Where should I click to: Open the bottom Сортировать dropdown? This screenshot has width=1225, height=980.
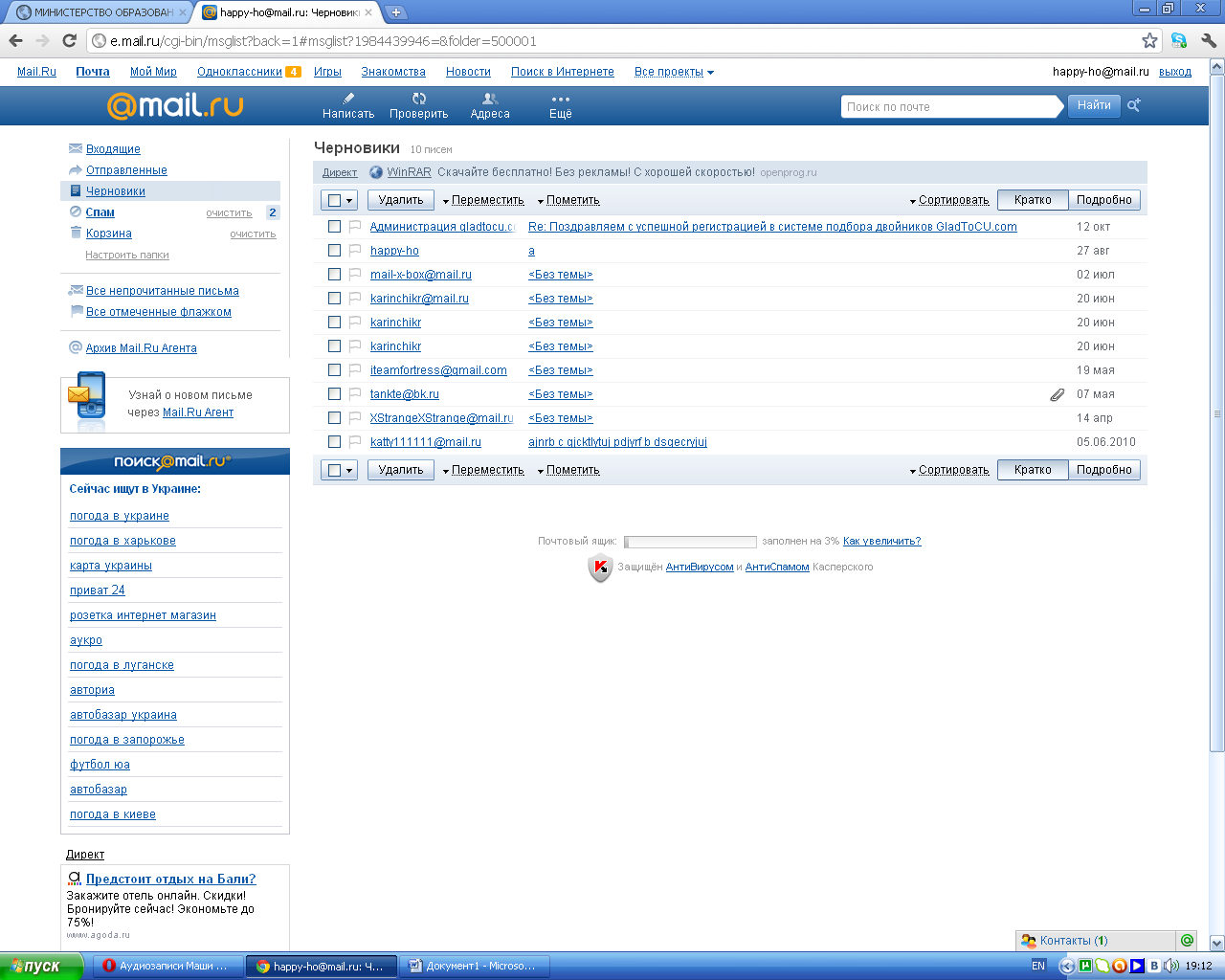click(949, 470)
